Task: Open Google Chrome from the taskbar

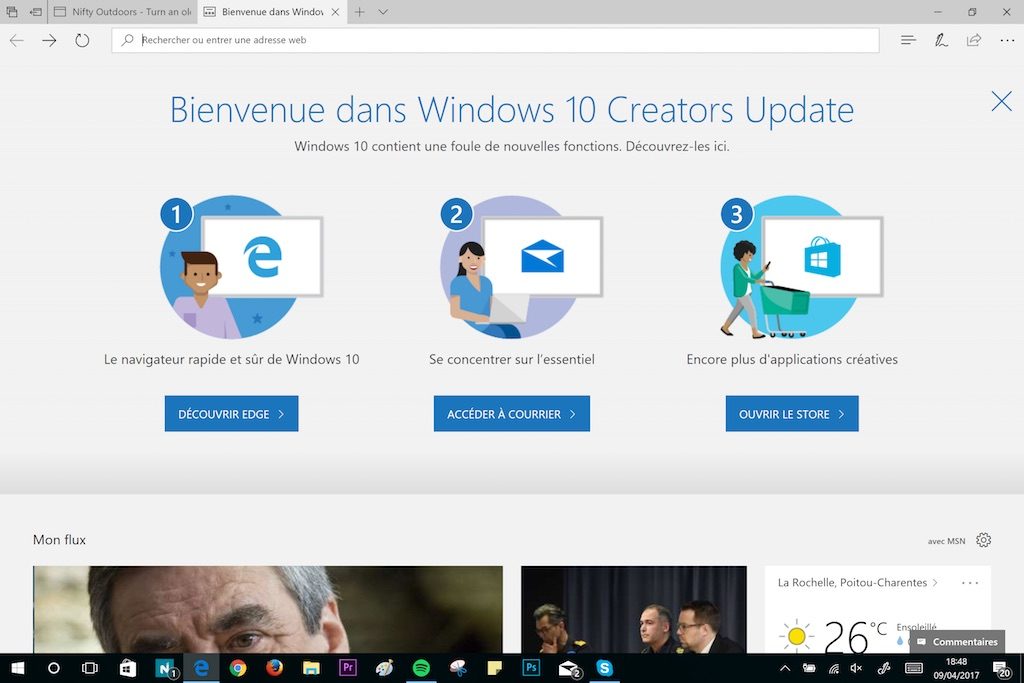Action: [238, 668]
